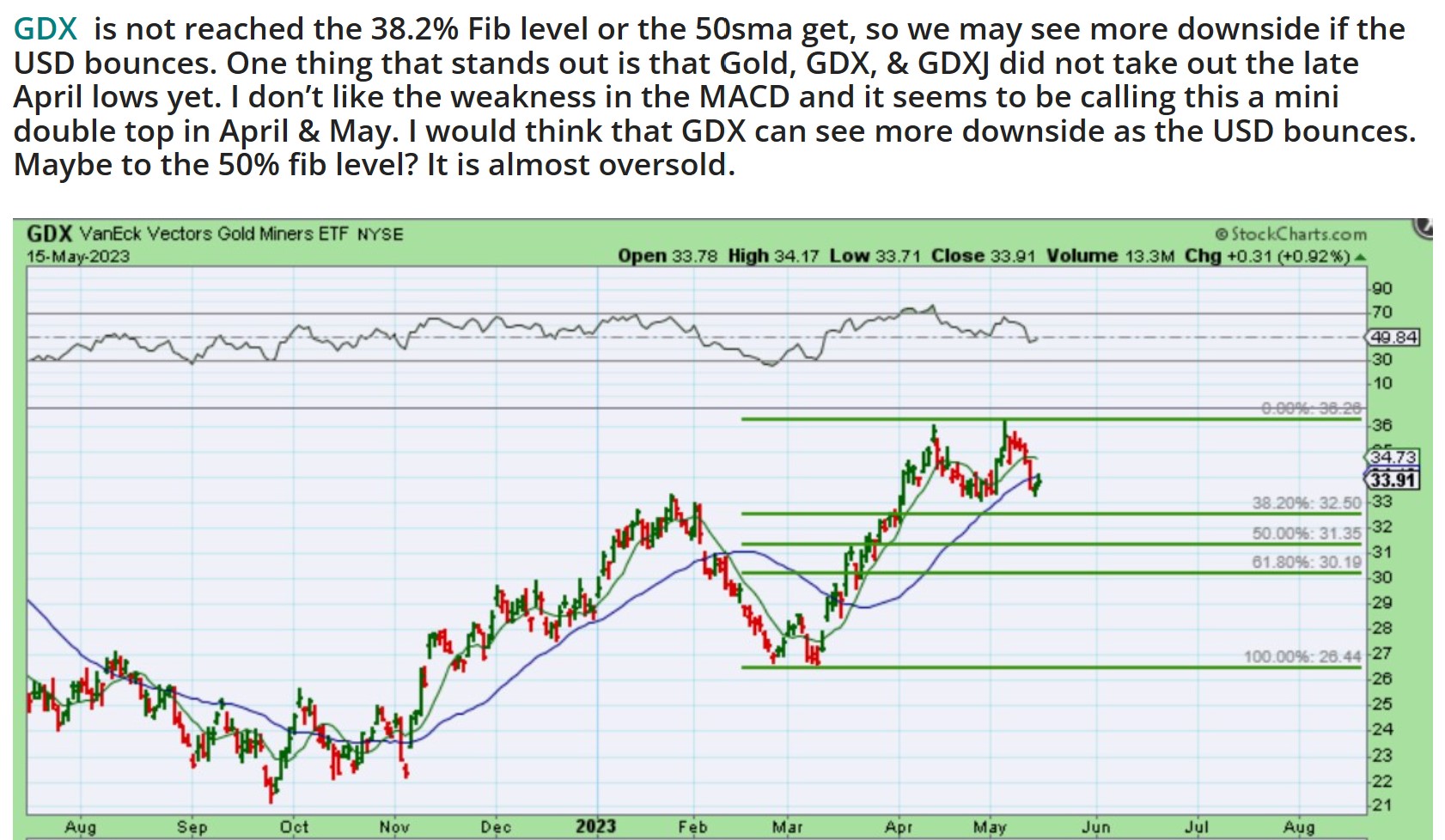Click the Dec label on the time axis
This screenshot has height=840, width=1445.
pos(496,827)
